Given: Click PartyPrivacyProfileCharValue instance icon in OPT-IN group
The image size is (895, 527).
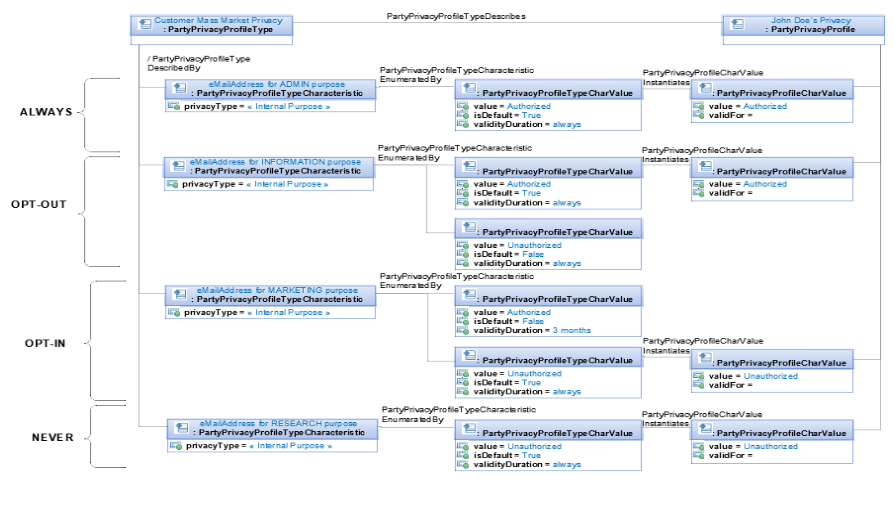Looking at the screenshot, I should pyautogui.click(x=705, y=359).
